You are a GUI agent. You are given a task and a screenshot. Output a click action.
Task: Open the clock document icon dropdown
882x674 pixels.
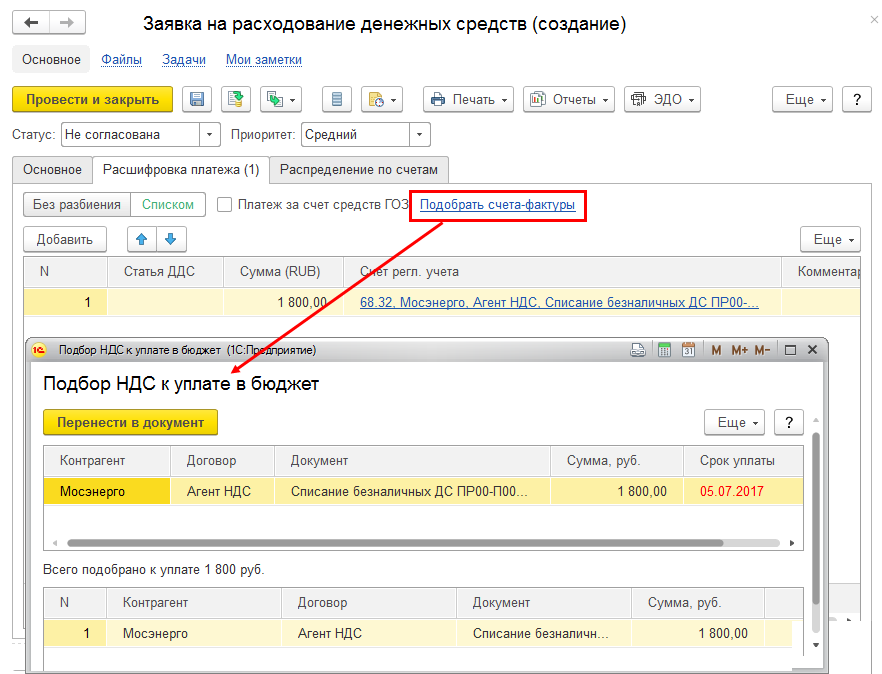(382, 100)
